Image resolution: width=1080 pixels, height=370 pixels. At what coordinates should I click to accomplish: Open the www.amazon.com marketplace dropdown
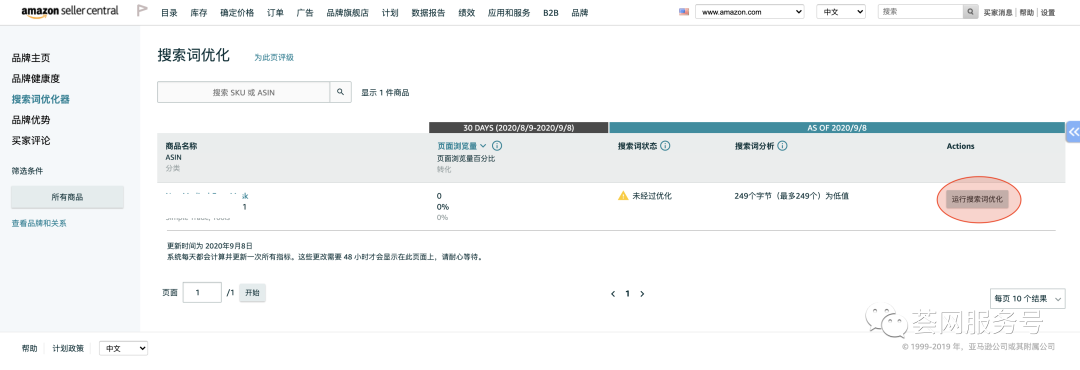[x=749, y=12]
